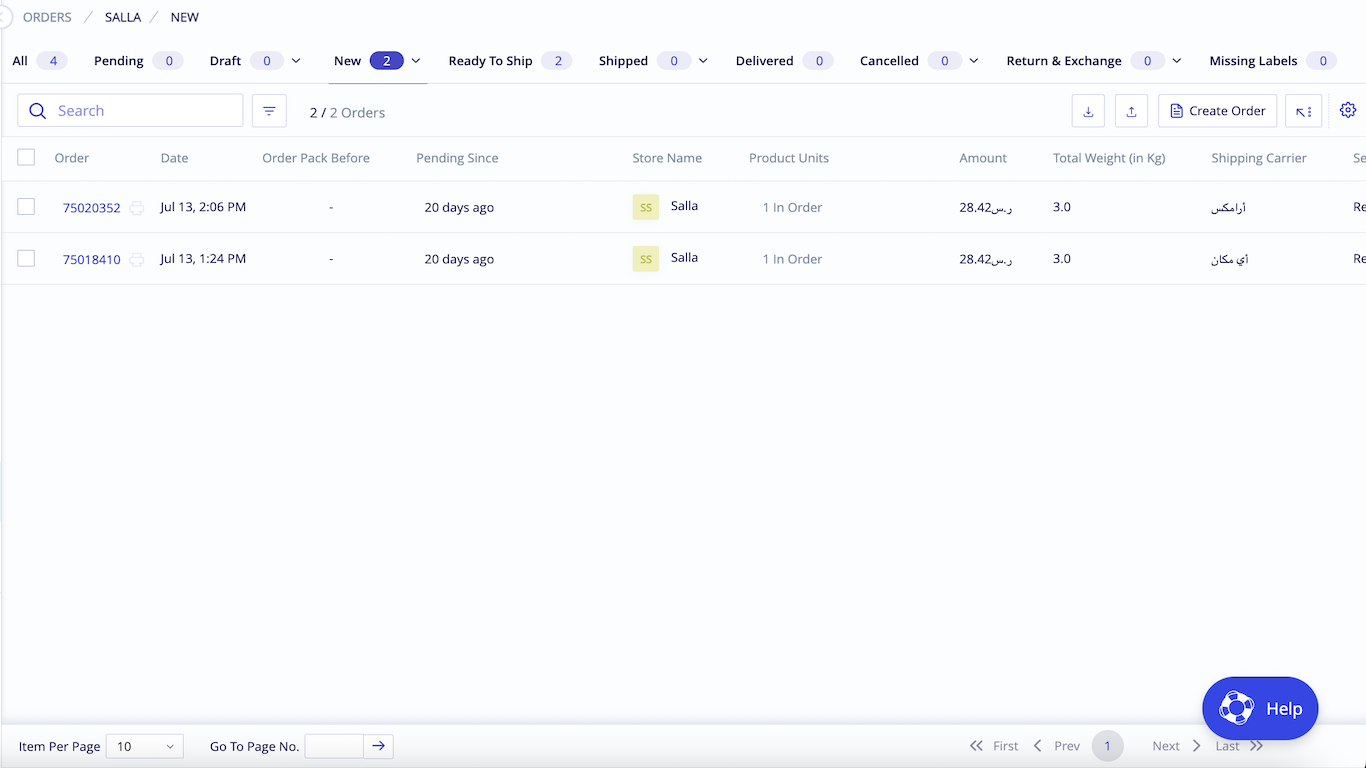Image resolution: width=1366 pixels, height=768 pixels.
Task: Click the Create Order button
Action: pos(1217,111)
